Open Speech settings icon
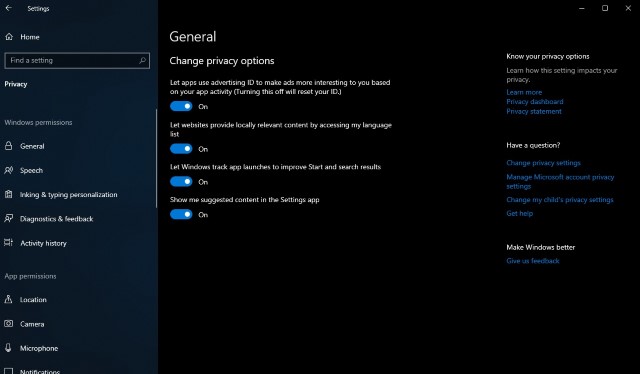 [9, 170]
